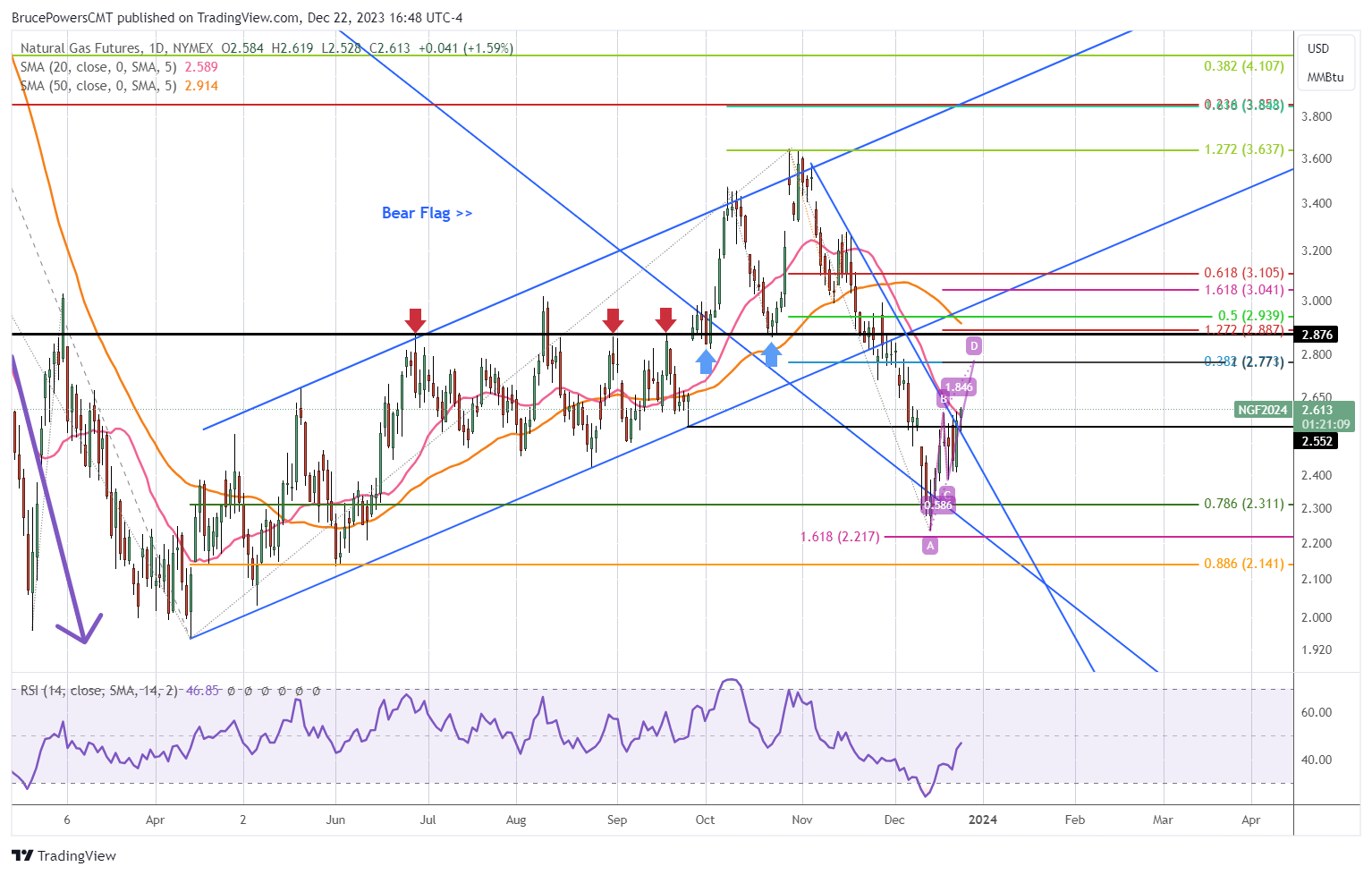
Task: Click the MMBtu unit label
Action: (1325, 77)
